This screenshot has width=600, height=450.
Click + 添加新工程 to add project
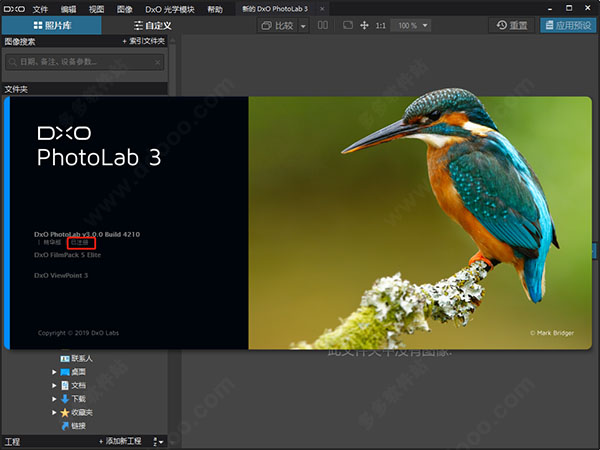[120, 441]
